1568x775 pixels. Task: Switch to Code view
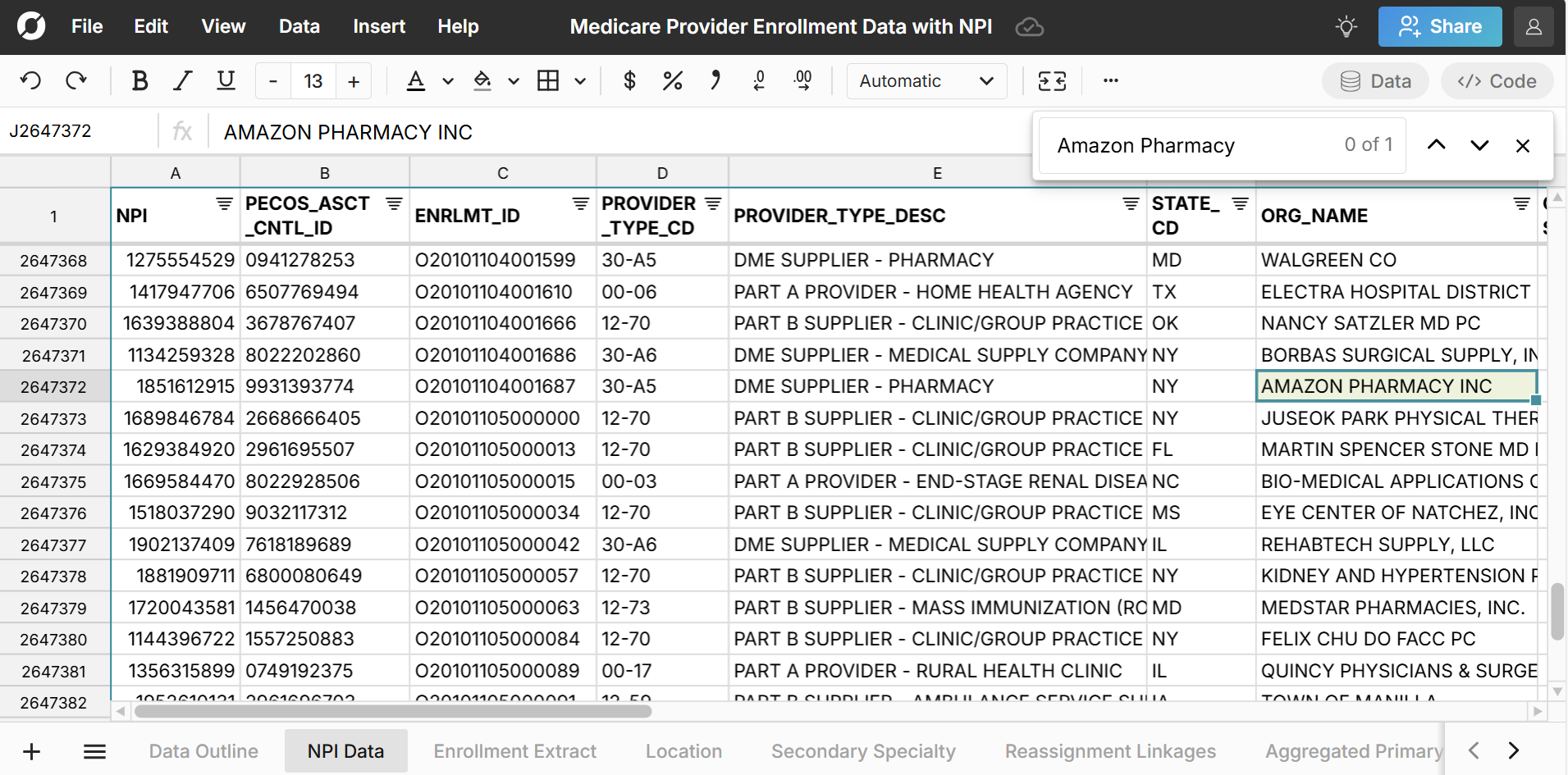pos(1496,80)
